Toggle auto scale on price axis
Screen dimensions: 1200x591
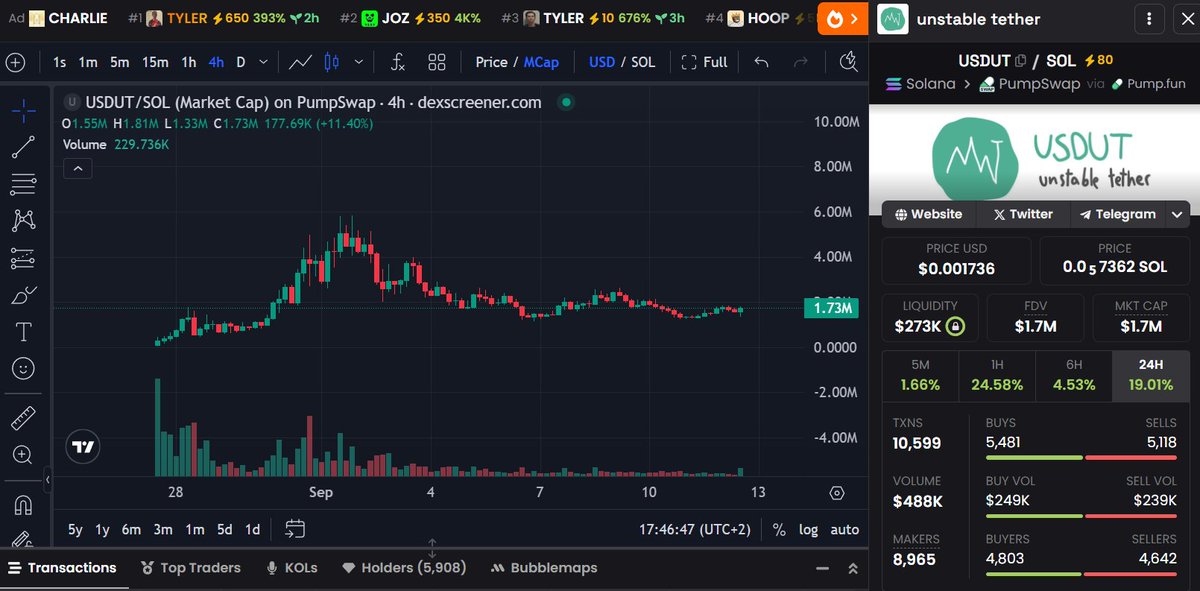pos(845,530)
